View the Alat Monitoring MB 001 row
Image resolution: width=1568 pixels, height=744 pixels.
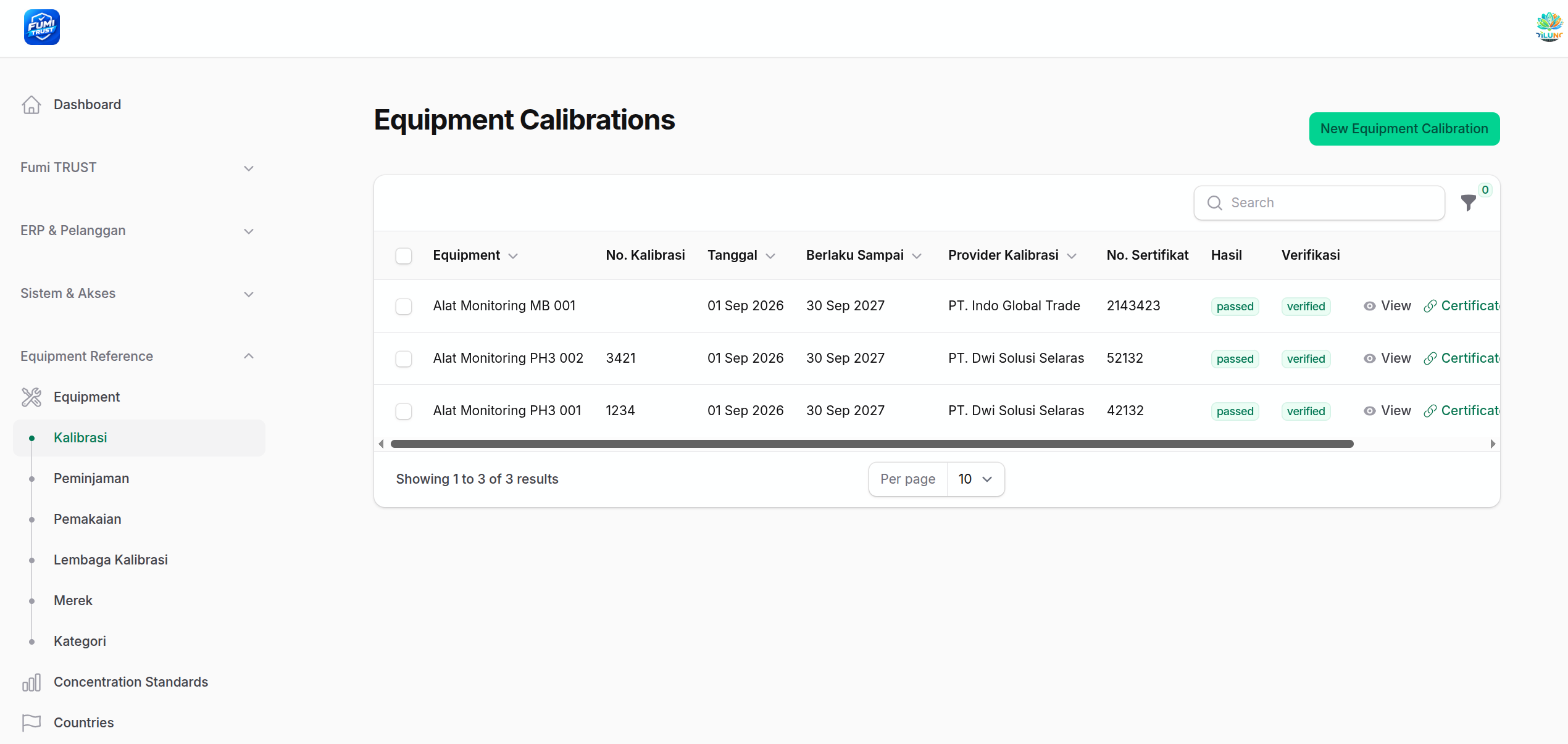pos(1387,306)
